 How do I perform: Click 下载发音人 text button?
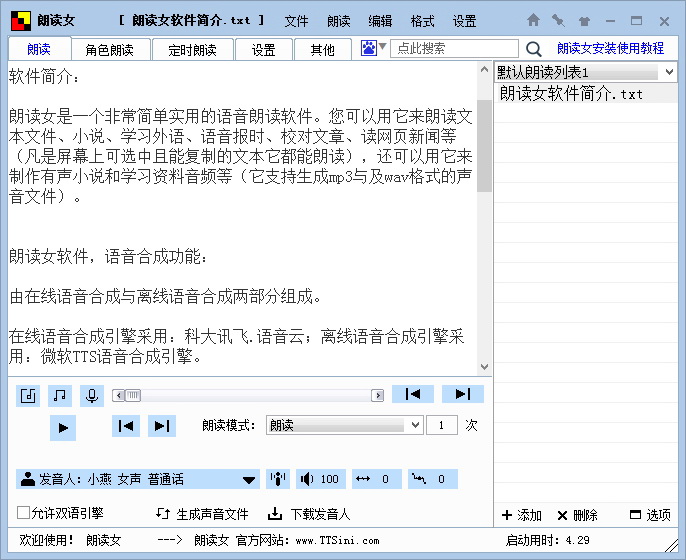point(321,514)
